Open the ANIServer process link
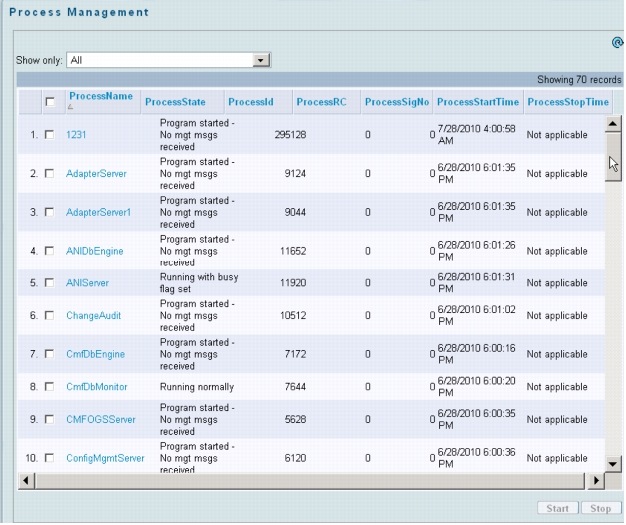Image resolution: width=626 pixels, height=525 pixels. tap(87, 283)
